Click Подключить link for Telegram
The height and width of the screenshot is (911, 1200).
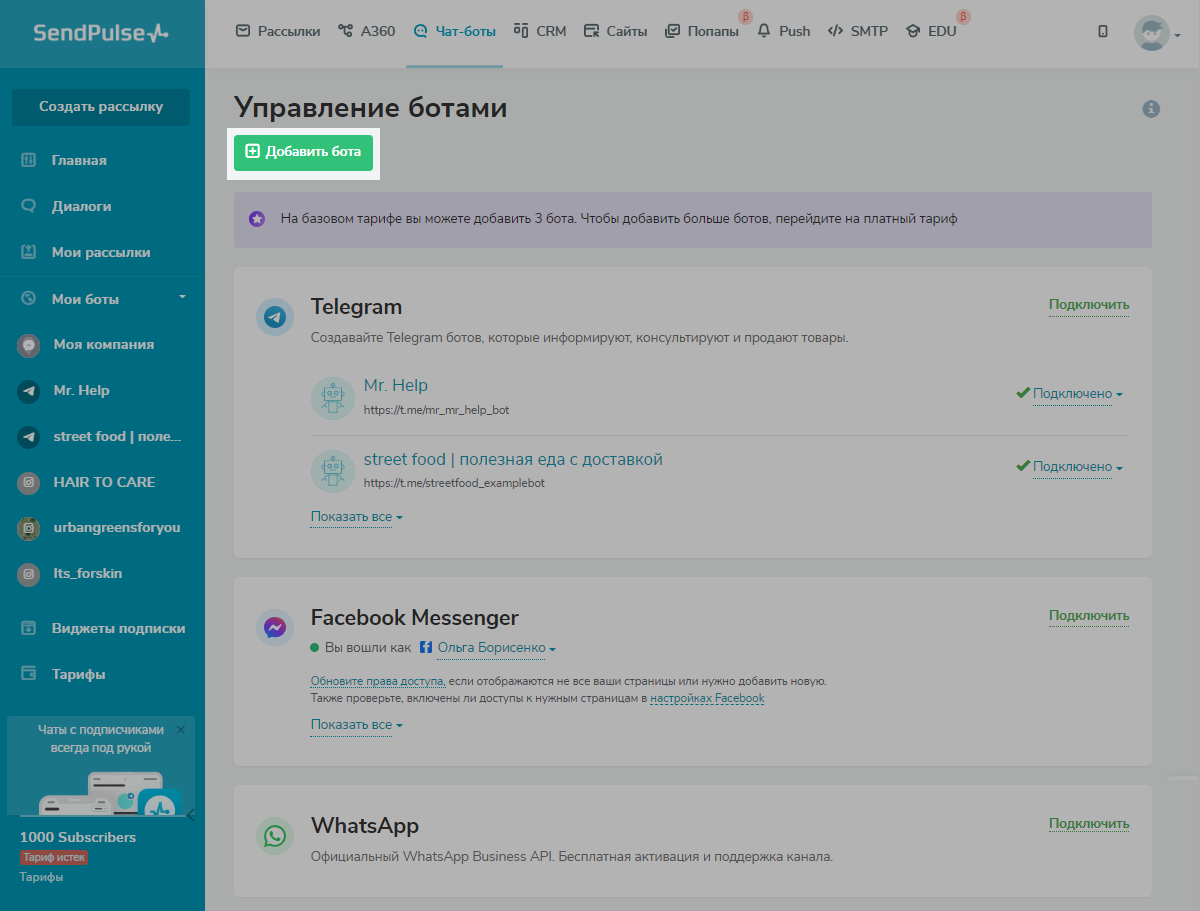(1089, 305)
